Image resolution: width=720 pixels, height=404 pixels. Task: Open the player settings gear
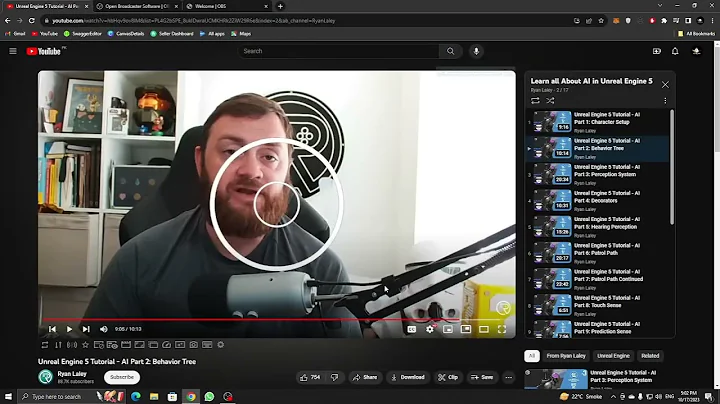click(430, 329)
